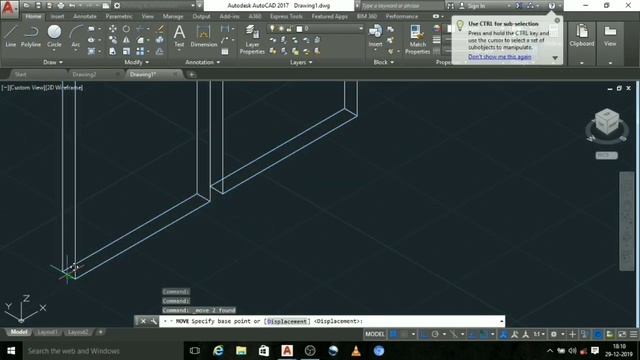The height and width of the screenshot is (360, 640).
Task: Toggle annotation visibility in status bar
Action: tap(515, 334)
